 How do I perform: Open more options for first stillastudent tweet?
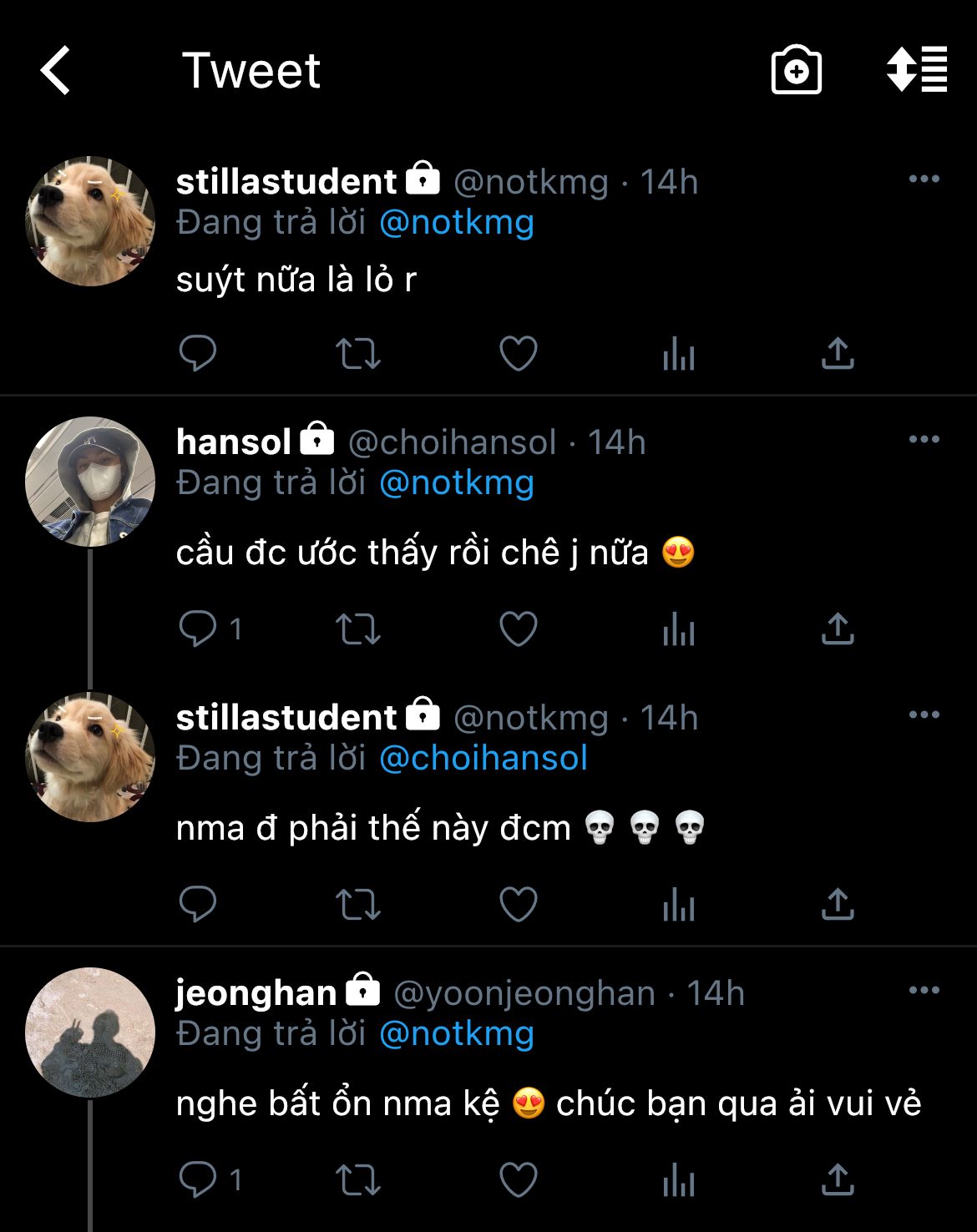point(924,179)
